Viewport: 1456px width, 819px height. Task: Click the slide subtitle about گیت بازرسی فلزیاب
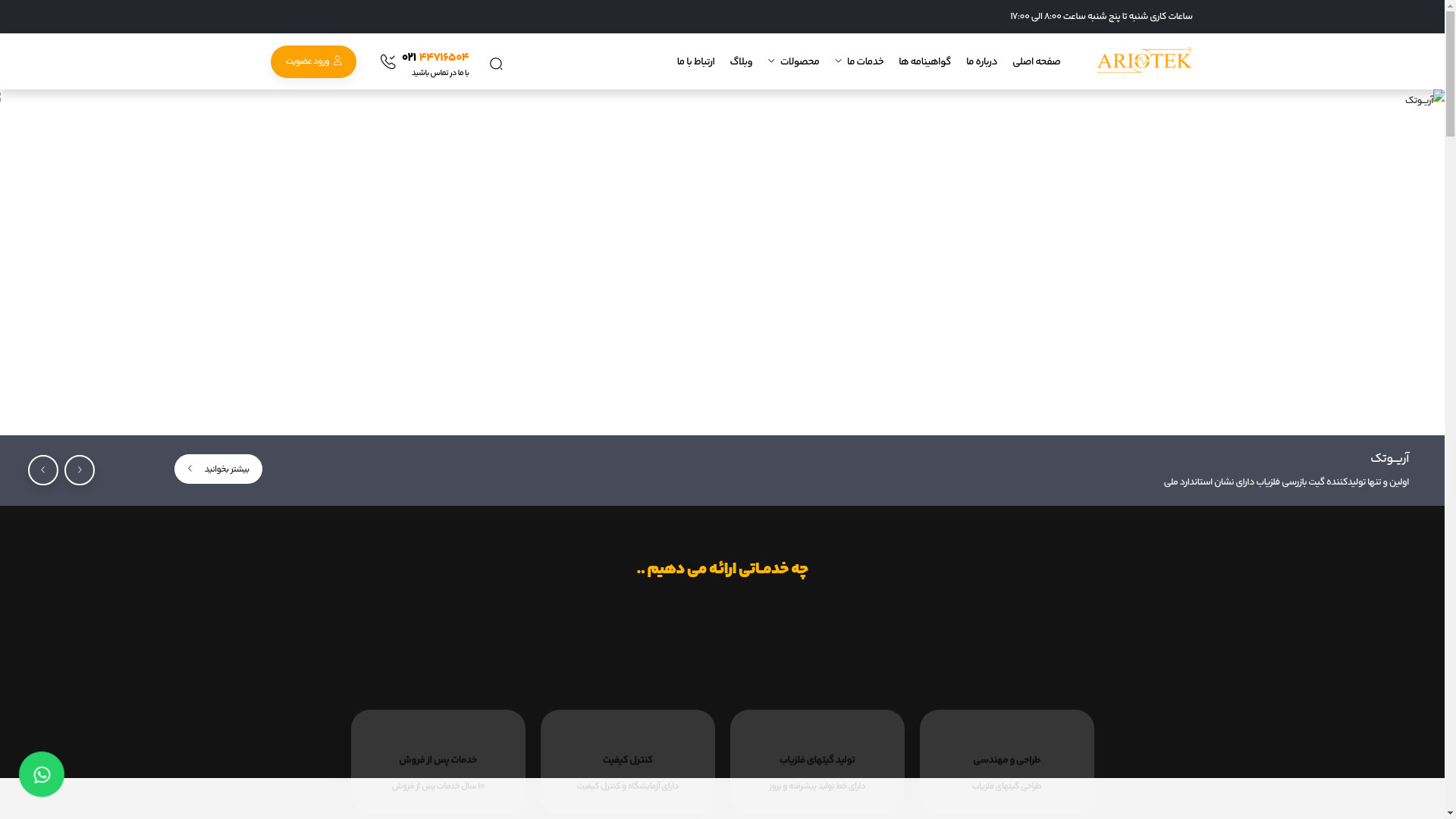point(1286,482)
